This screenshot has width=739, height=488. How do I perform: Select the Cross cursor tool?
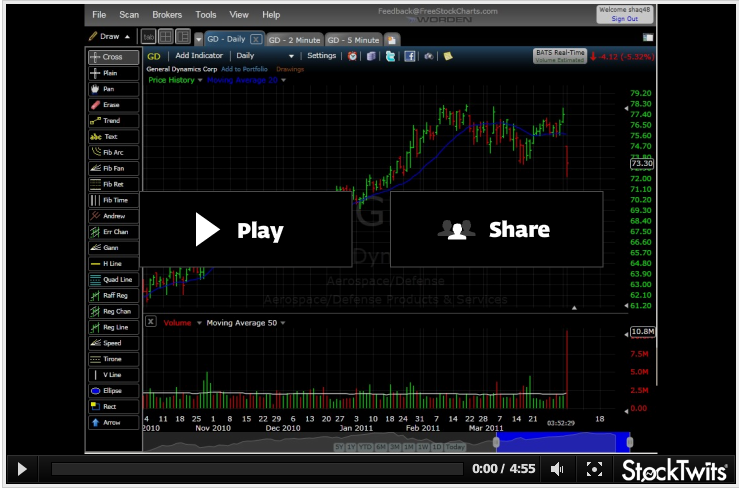(113, 57)
